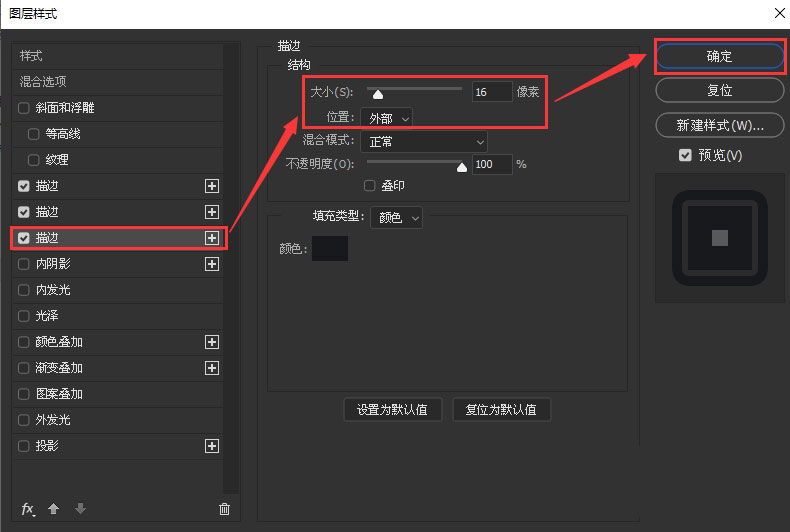Open the 内发光 settings by its label

[53, 290]
